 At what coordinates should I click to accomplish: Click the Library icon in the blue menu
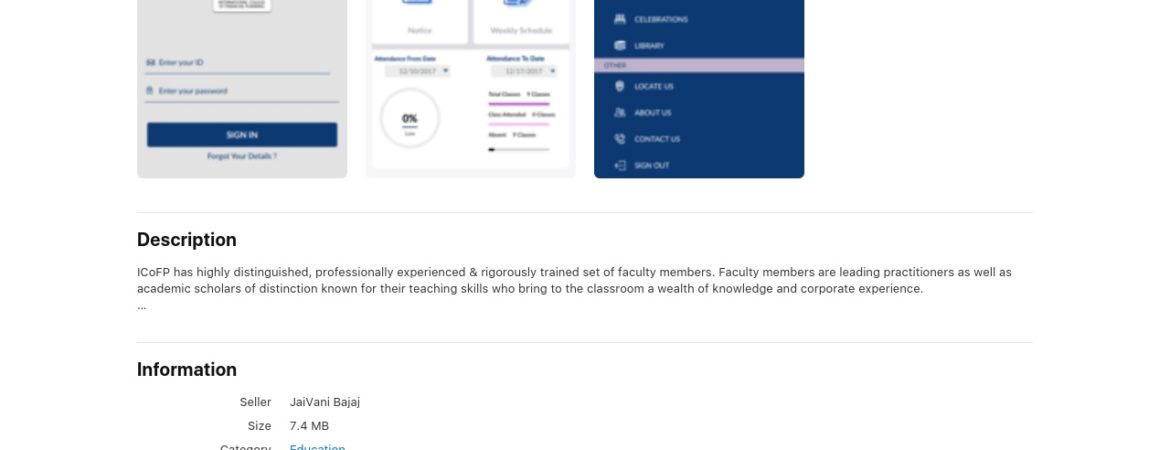[x=619, y=46]
